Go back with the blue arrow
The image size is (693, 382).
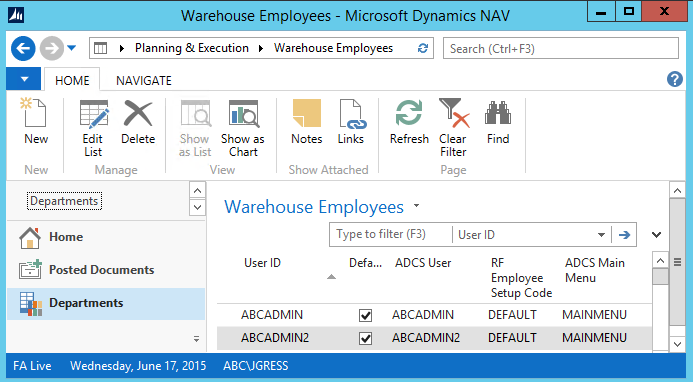[x=23, y=48]
